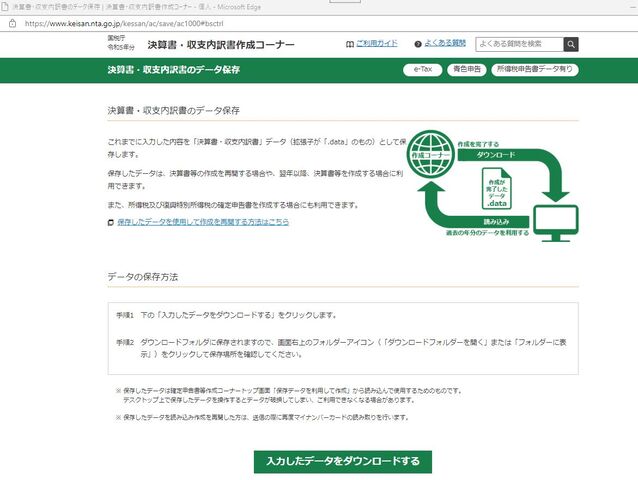Click the 入力したデータをダウンロードする button

click(343, 461)
